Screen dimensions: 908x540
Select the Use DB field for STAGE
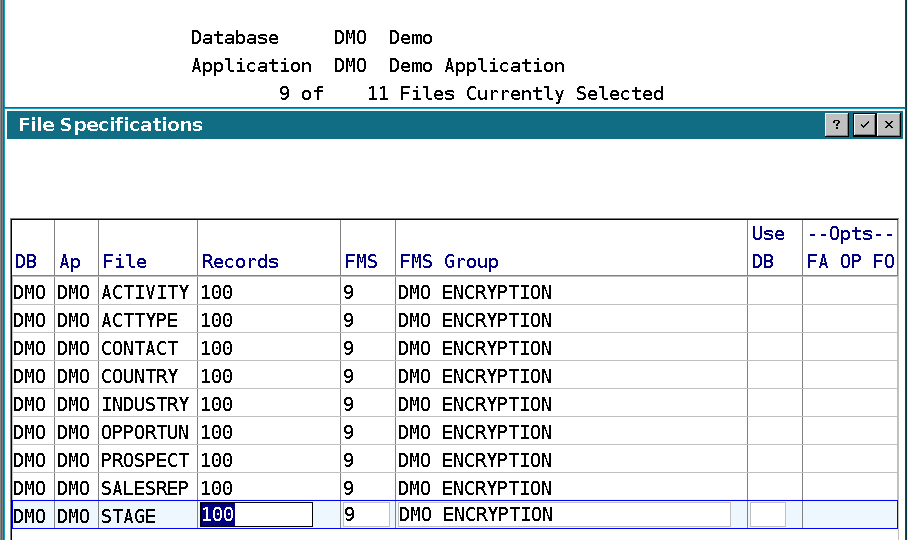click(x=768, y=515)
